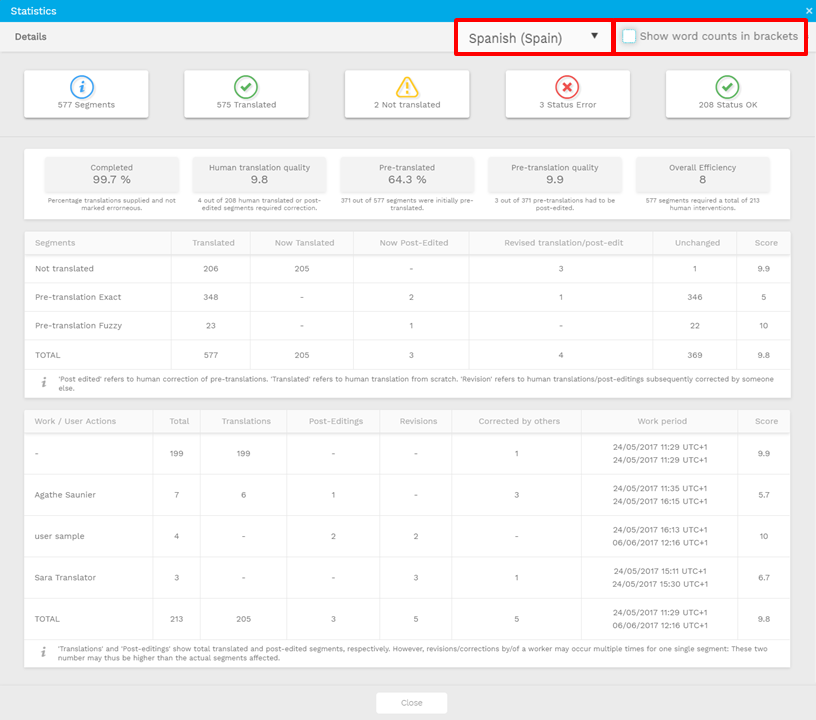
Task: Click the green checkmark icon for 575 Translated
Action: 246,87
